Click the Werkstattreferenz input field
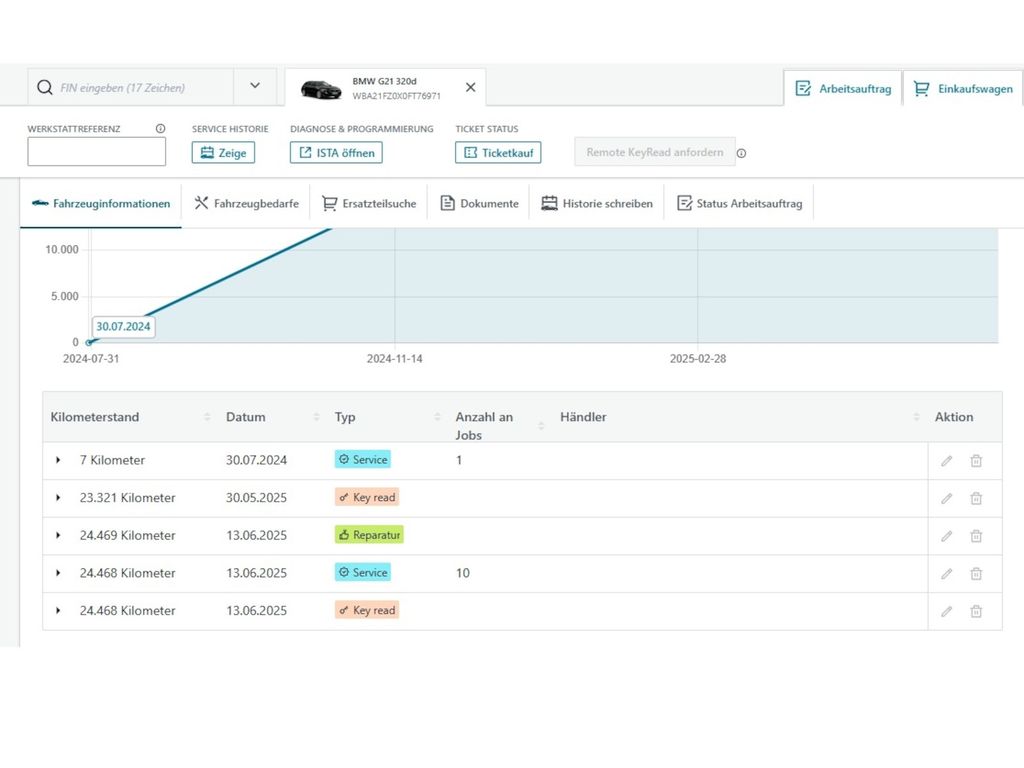This screenshot has width=1024, height=768. pyautogui.click(x=97, y=152)
